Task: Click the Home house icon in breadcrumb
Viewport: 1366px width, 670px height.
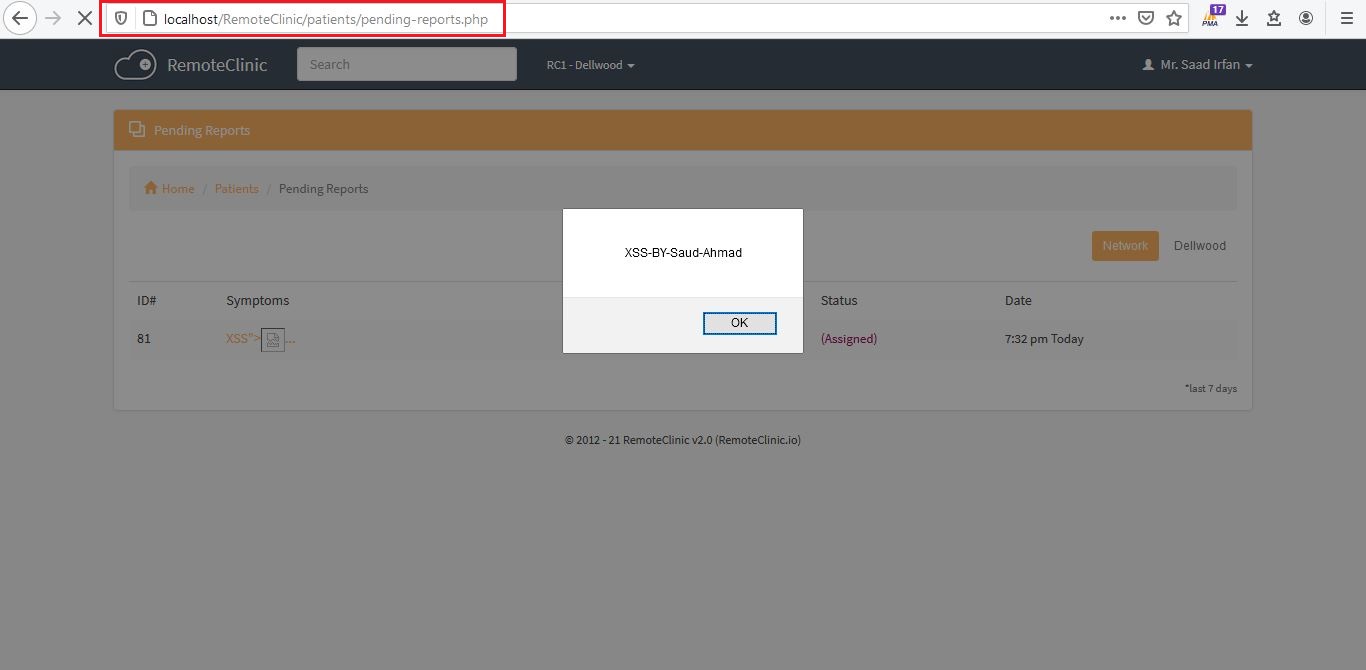Action: [x=151, y=188]
